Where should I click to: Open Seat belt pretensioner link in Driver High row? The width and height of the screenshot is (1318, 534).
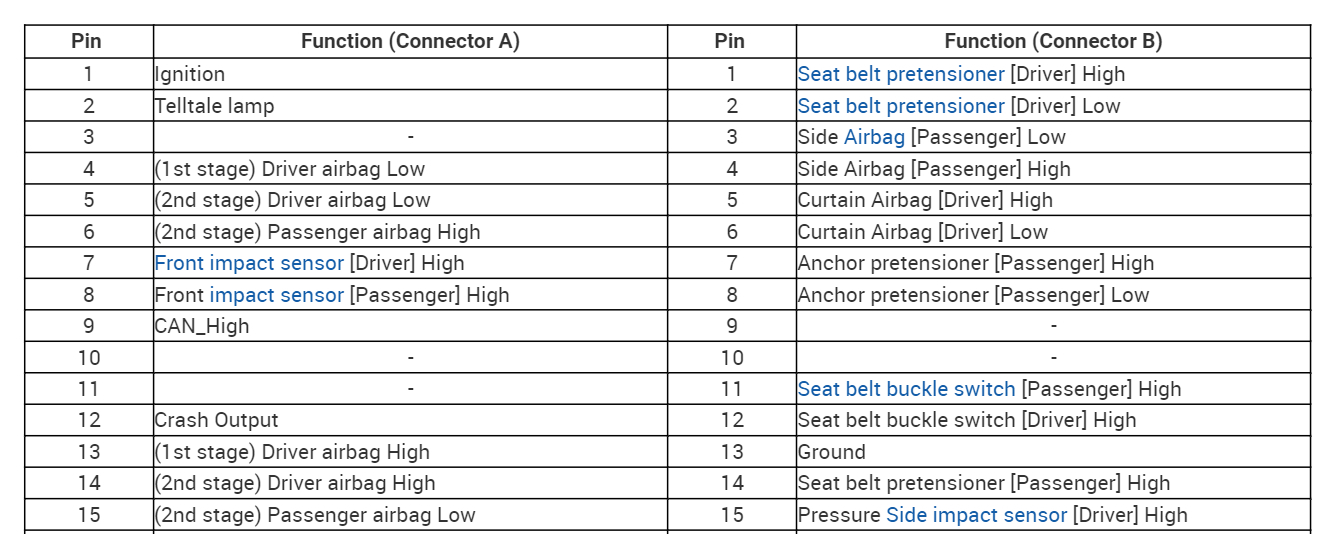(900, 74)
